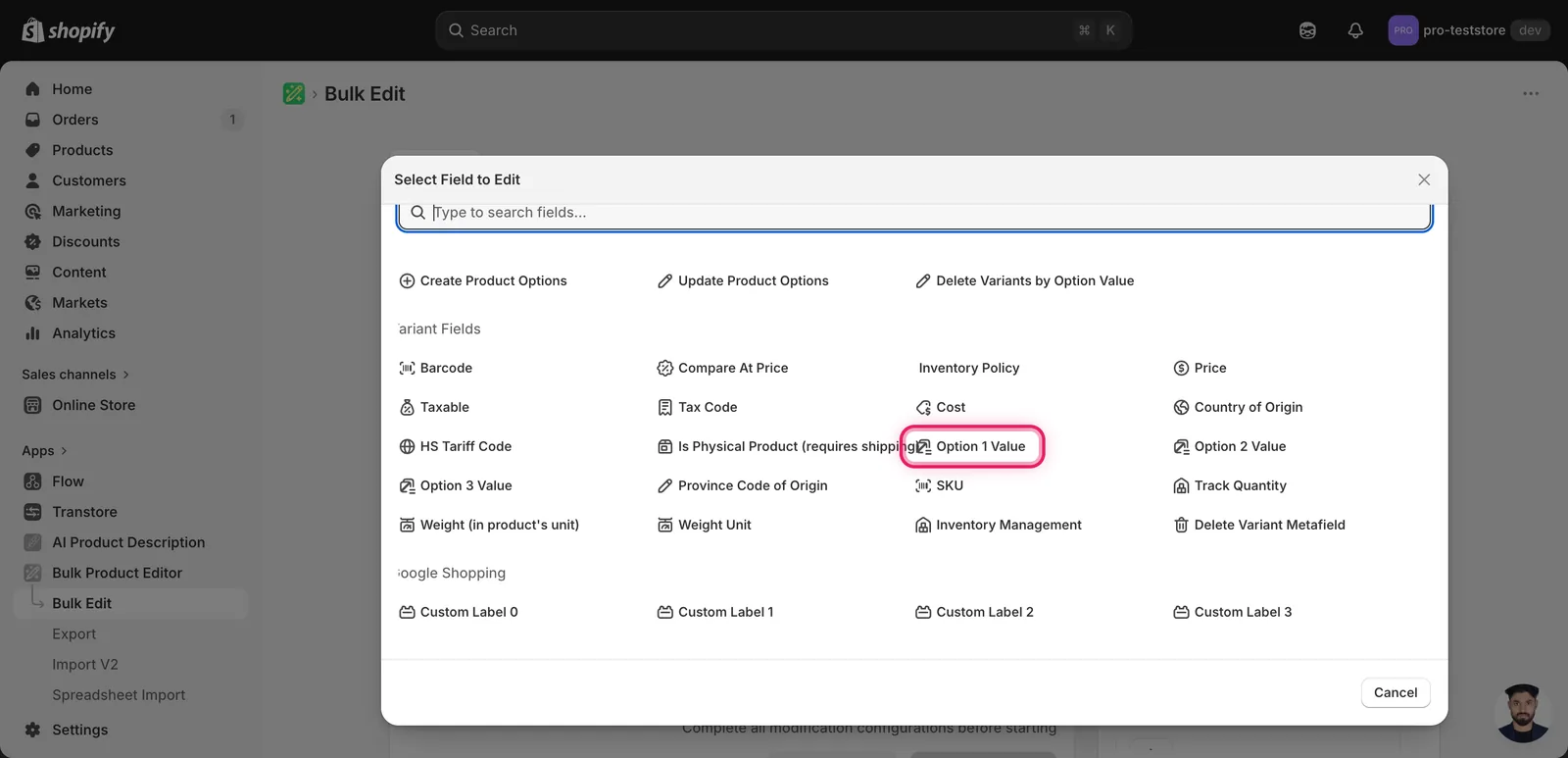Click the Settings gear icon
Viewport: 1568px width, 758px height.
(32, 730)
